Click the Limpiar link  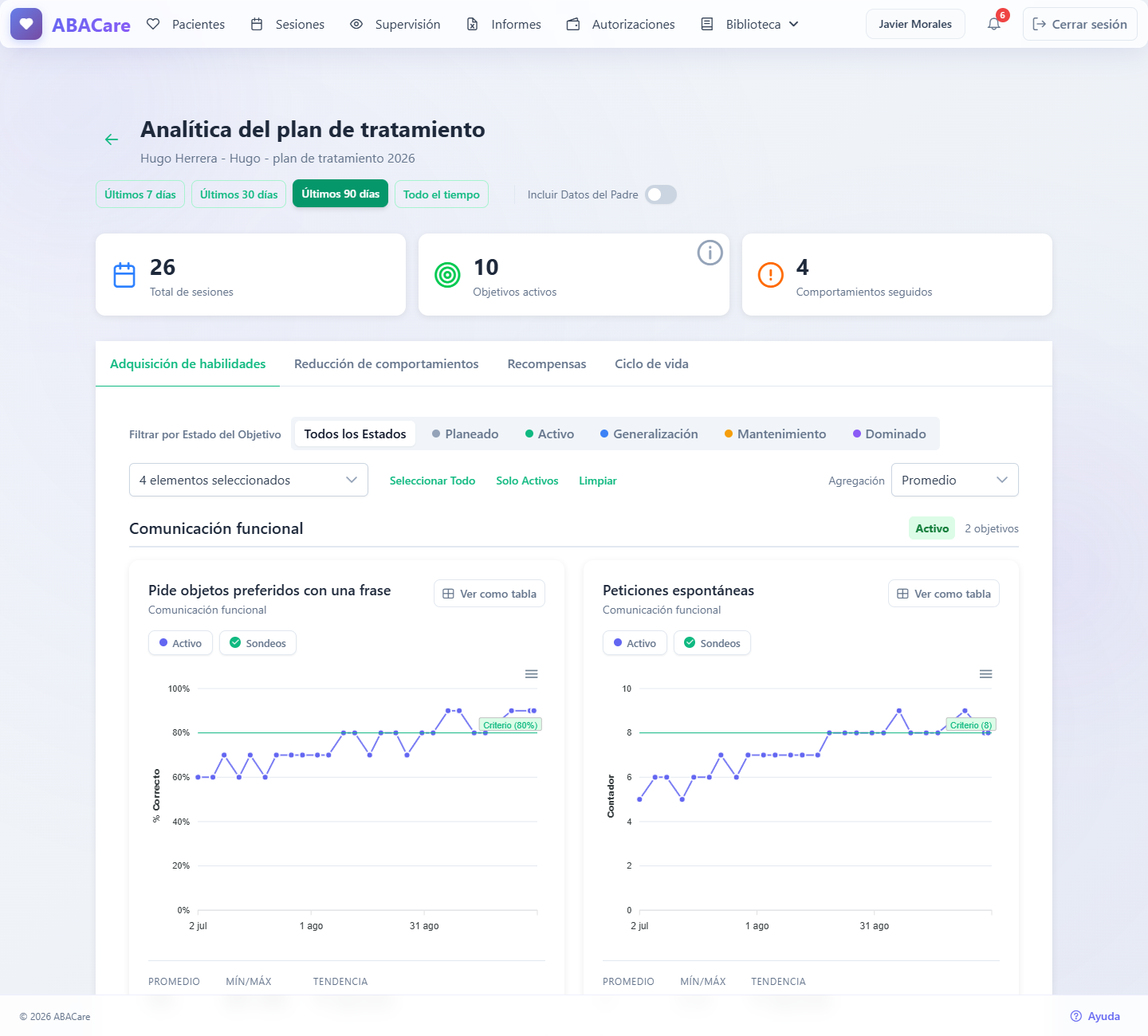(x=598, y=481)
